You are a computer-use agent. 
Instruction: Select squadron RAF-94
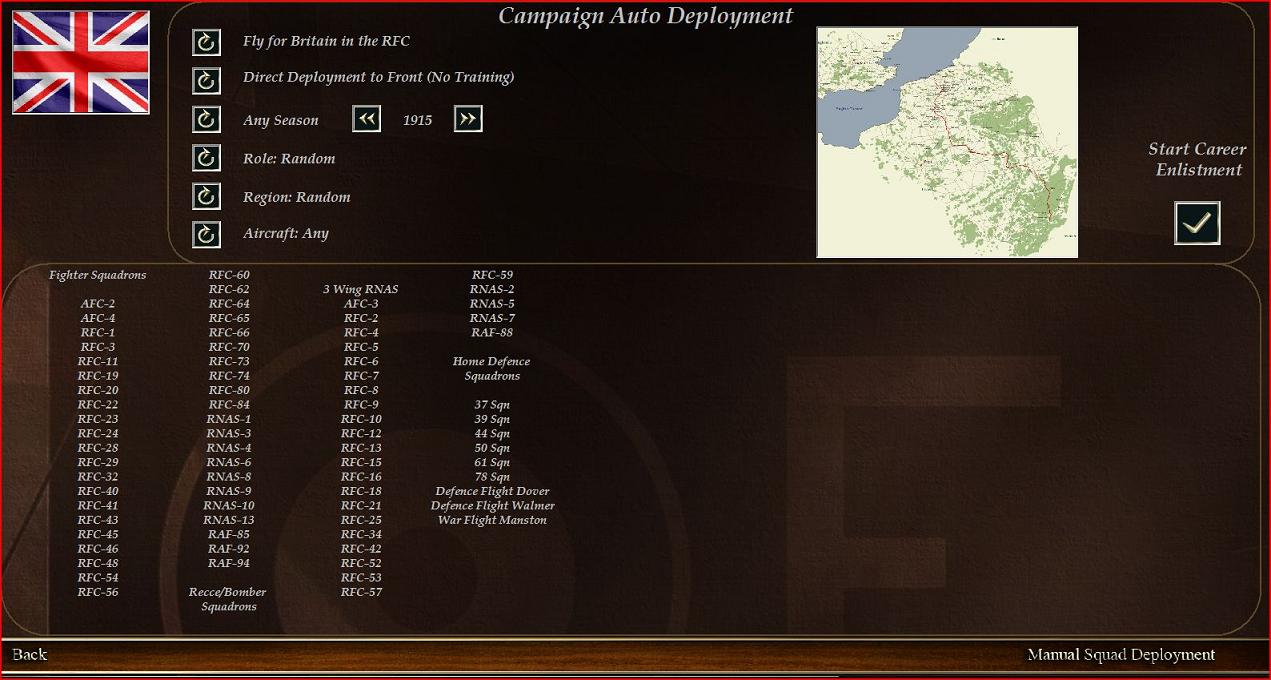[229, 564]
